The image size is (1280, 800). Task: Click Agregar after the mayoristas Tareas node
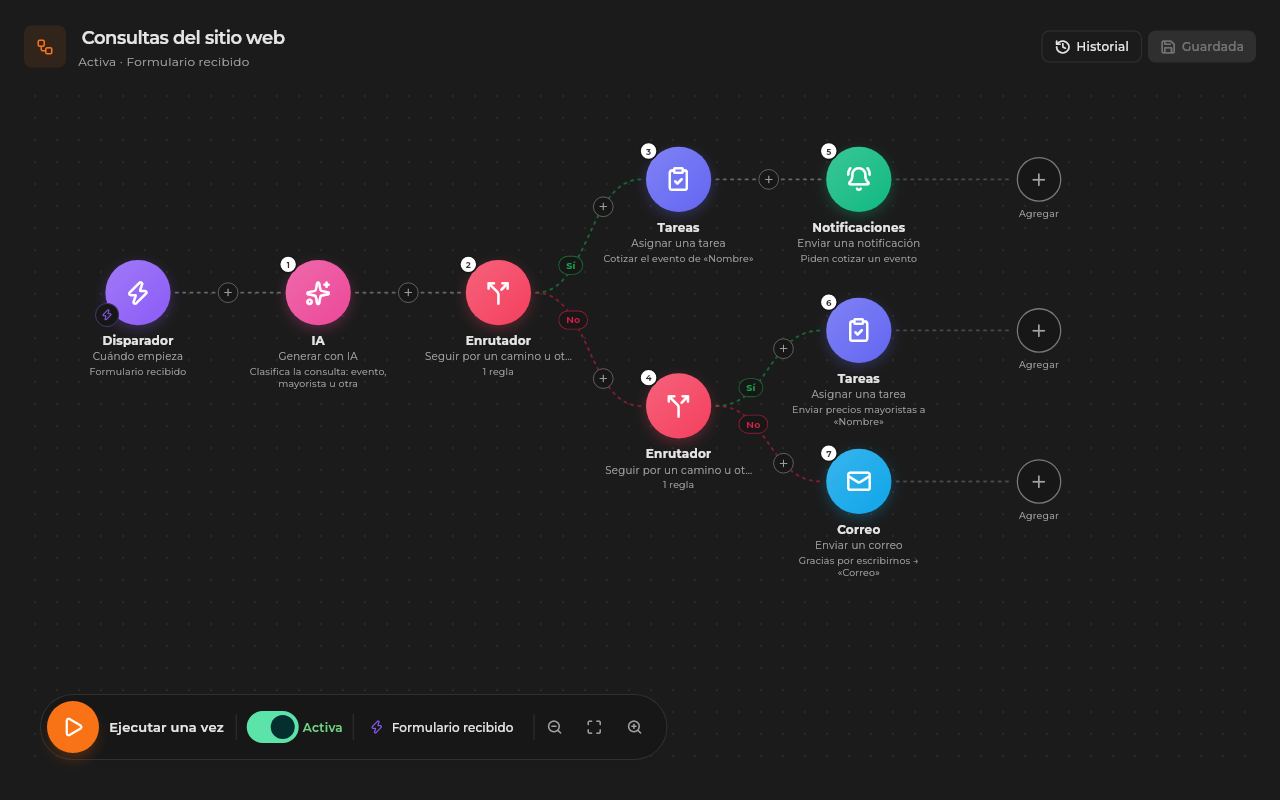tap(1039, 331)
